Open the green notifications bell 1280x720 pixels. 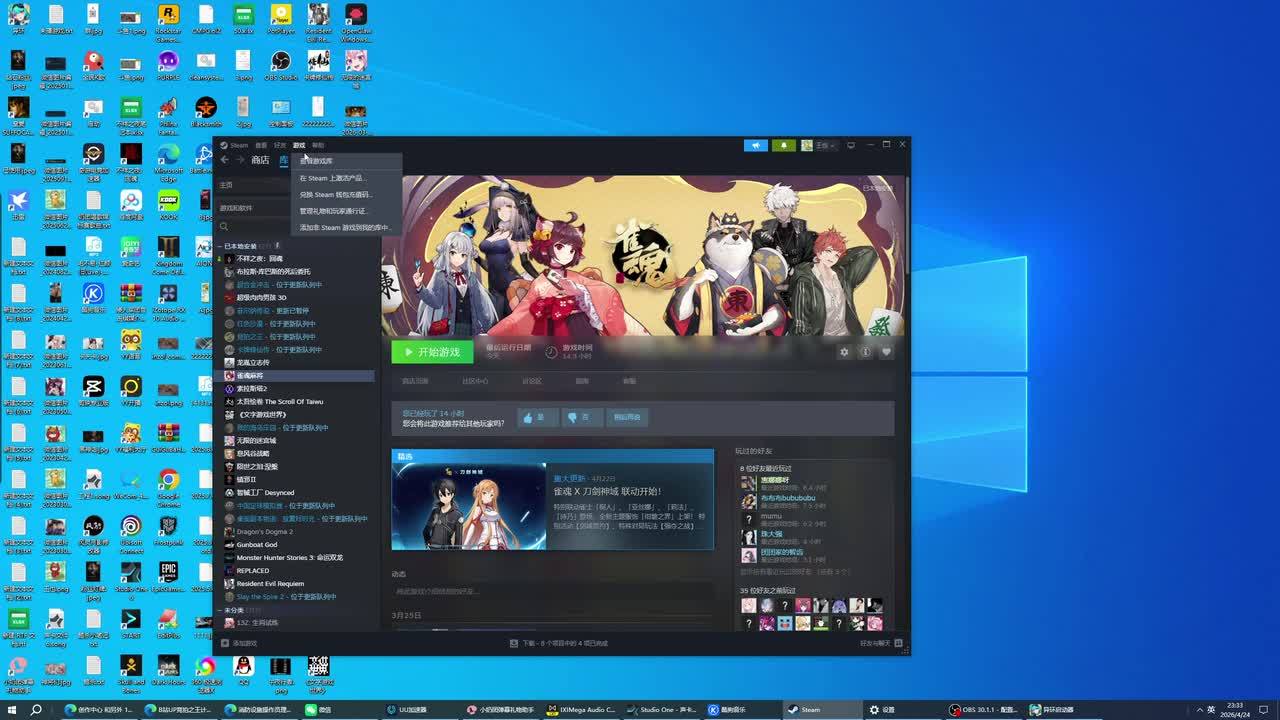[784, 145]
